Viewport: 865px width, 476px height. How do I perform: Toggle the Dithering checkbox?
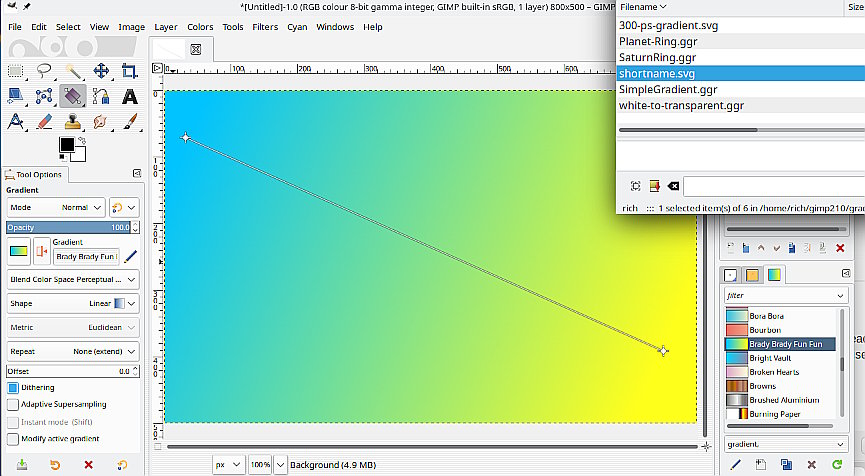pos(13,388)
